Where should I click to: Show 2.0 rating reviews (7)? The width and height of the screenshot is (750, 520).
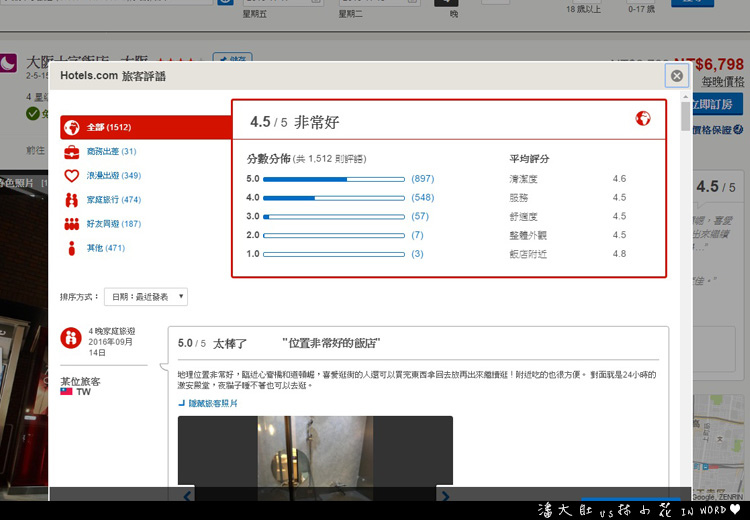click(x=418, y=235)
